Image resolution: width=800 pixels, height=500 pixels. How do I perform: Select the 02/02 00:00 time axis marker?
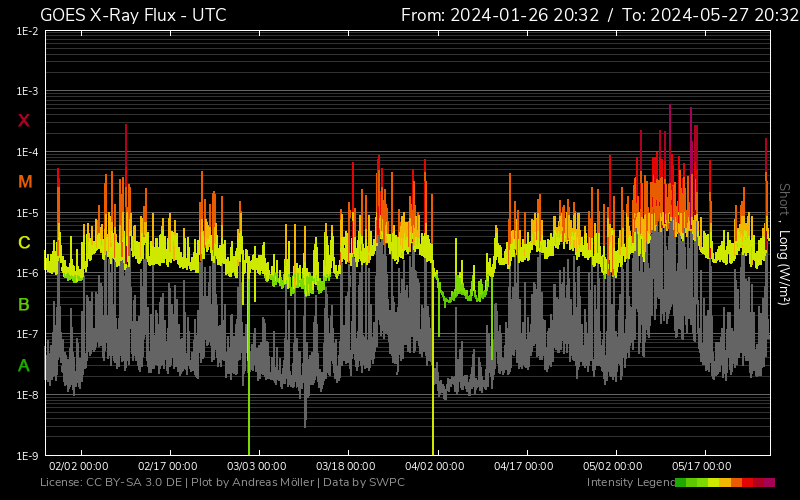pyautogui.click(x=78, y=466)
